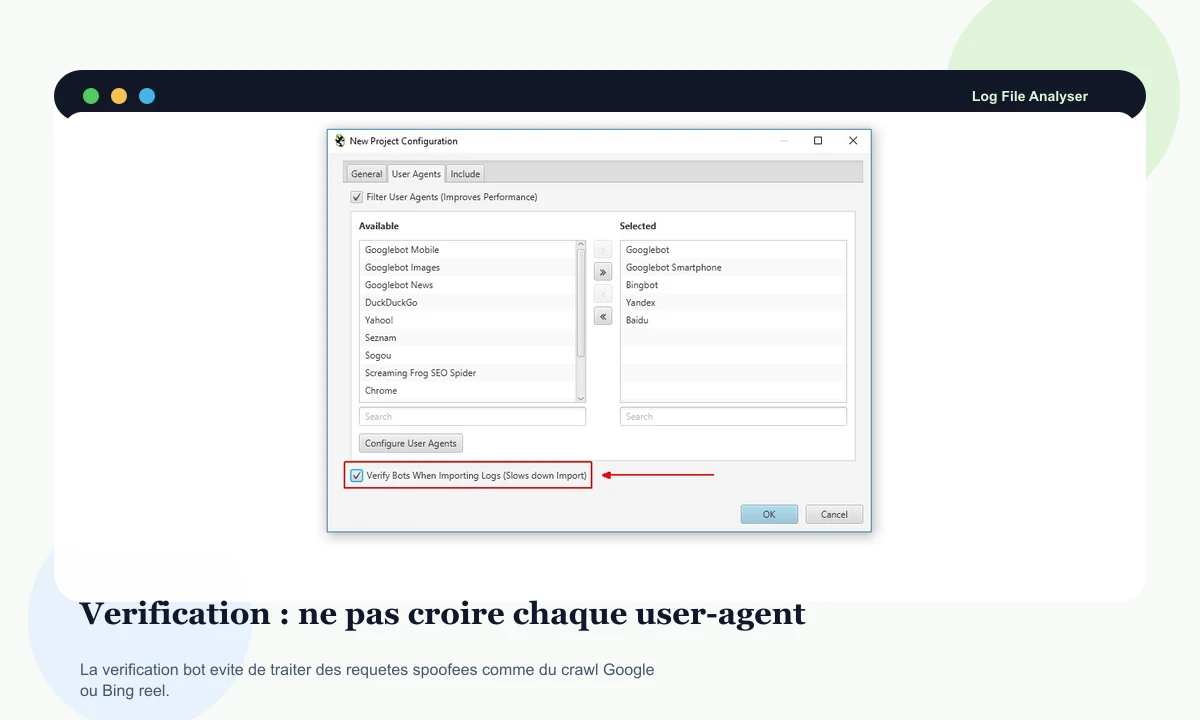This screenshot has height=720, width=1200.
Task: Select Seznam in Available list
Action: pyautogui.click(x=467, y=338)
